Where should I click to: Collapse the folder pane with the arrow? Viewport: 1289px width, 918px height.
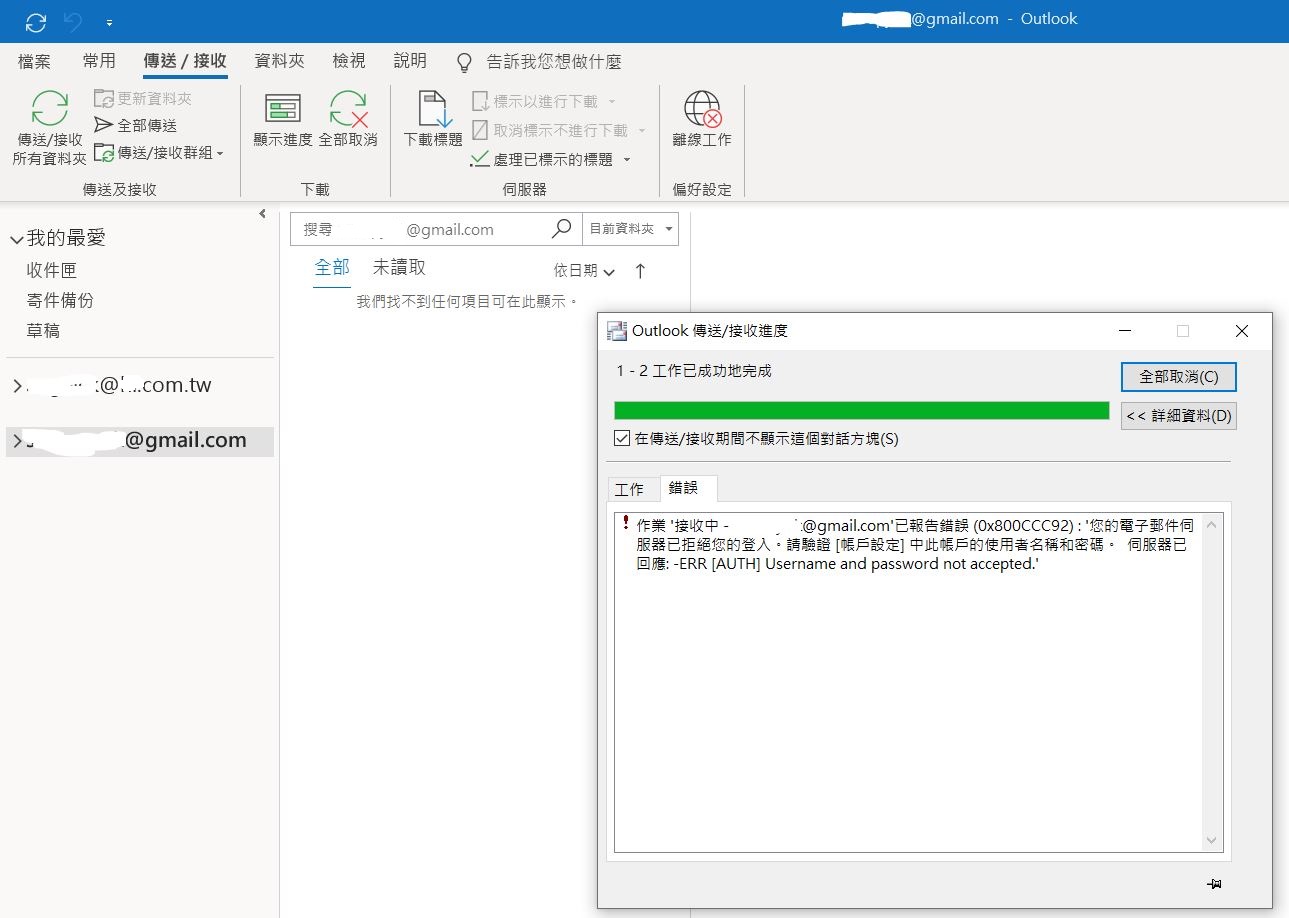coord(262,213)
